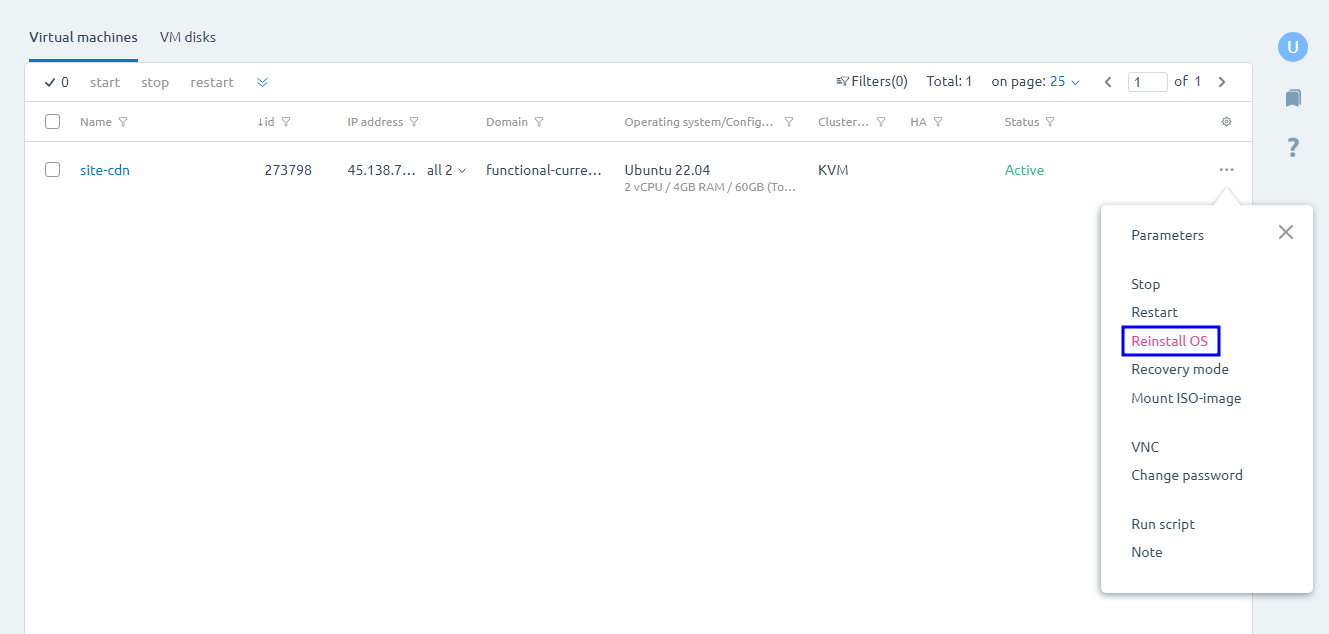1329x634 pixels.
Task: Select Reinstall OS from the menu
Action: click(1169, 341)
